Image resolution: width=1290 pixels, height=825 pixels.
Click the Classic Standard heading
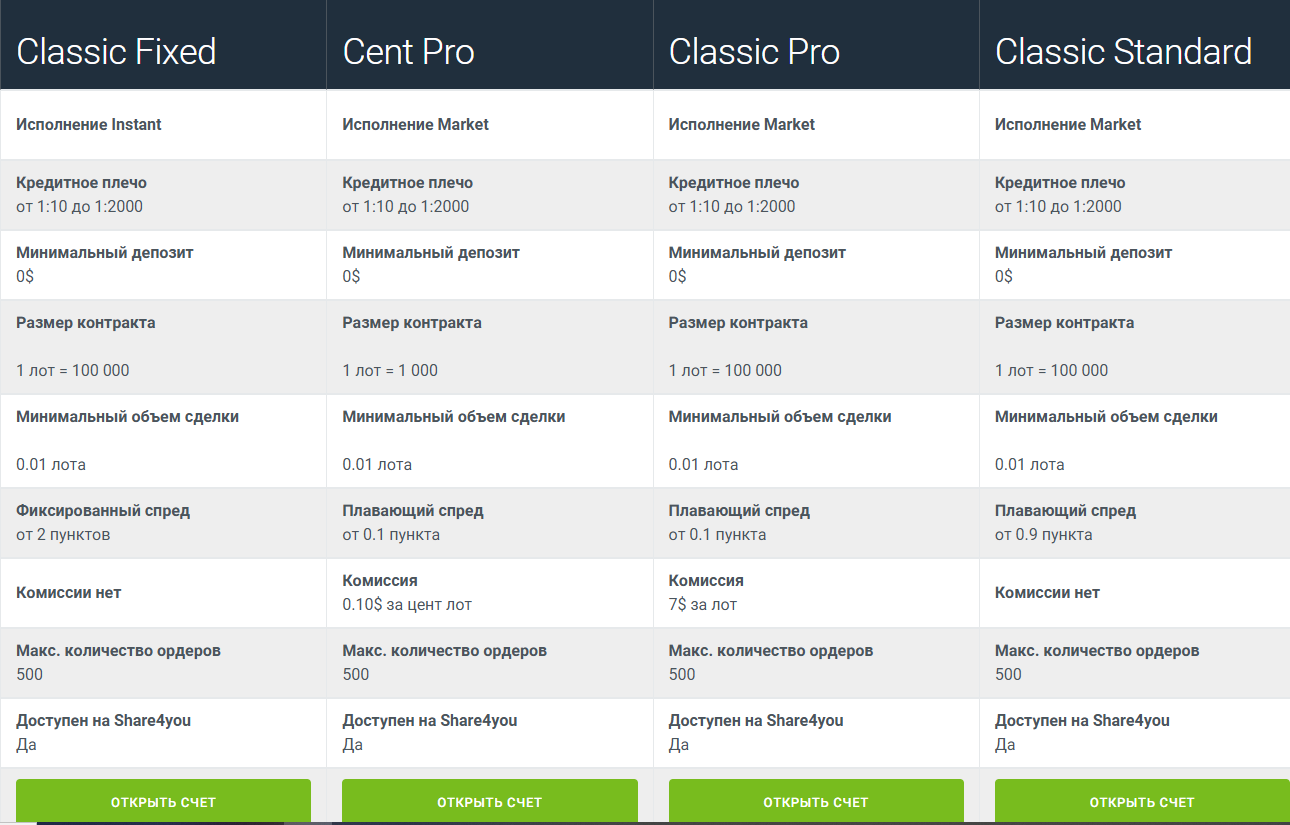click(1123, 51)
